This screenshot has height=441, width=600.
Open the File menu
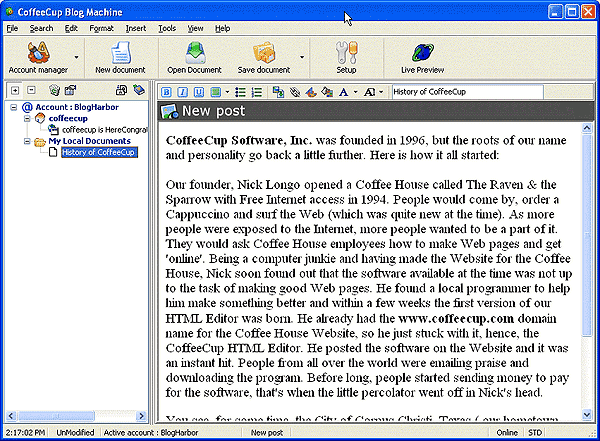pos(12,28)
